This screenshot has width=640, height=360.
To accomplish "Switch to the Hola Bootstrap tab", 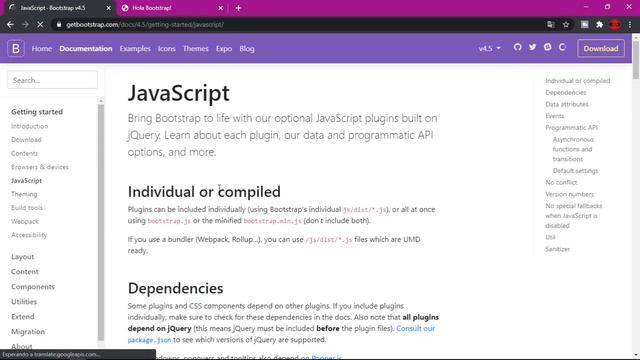I will click(x=171, y=8).
